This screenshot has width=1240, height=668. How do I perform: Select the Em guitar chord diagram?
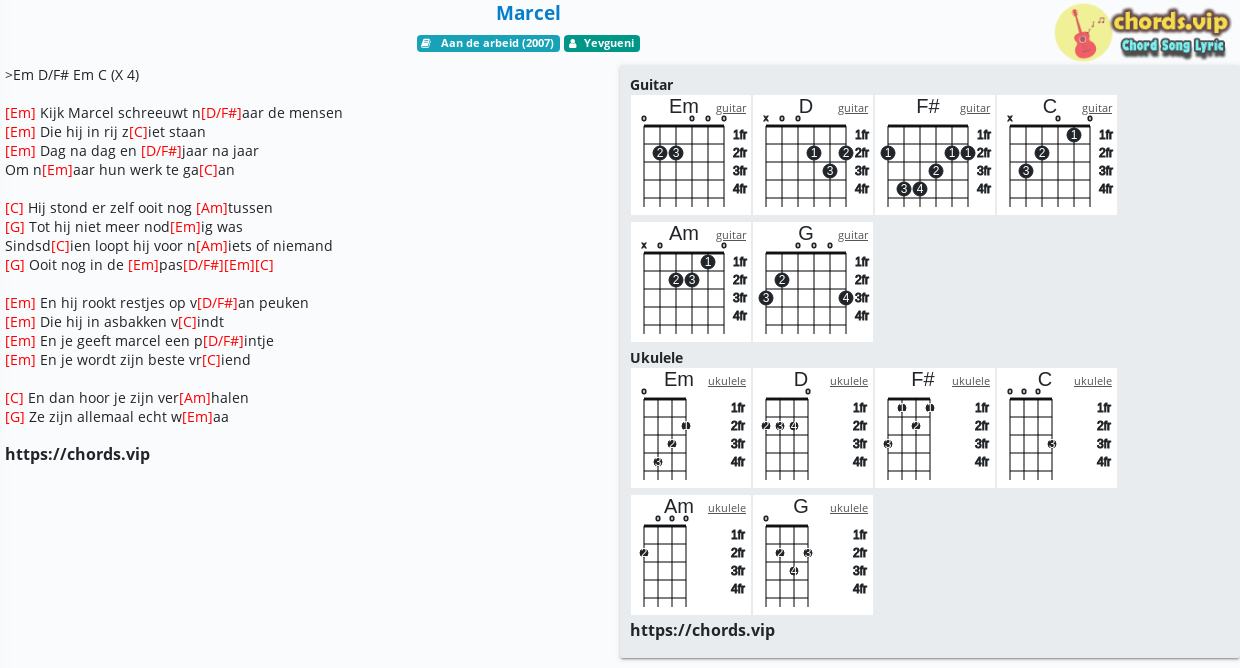click(691, 155)
